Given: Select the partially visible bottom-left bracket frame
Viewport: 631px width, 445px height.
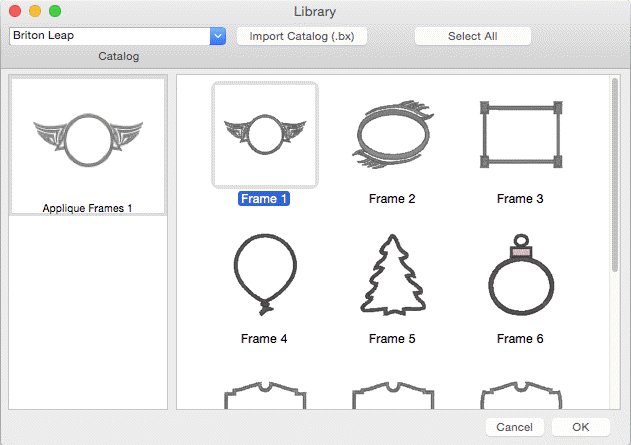Looking at the screenshot, I should [x=265, y=394].
